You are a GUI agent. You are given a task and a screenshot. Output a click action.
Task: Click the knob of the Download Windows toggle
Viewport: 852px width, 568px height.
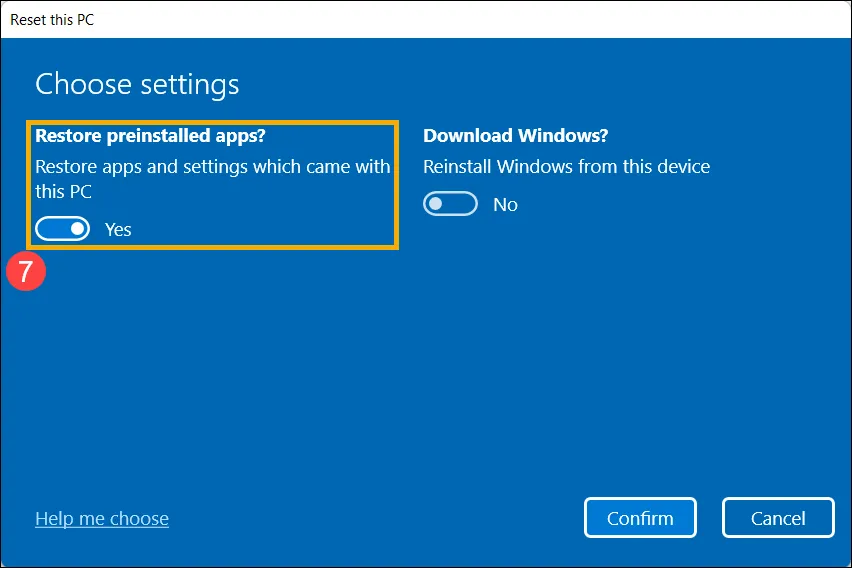437,204
